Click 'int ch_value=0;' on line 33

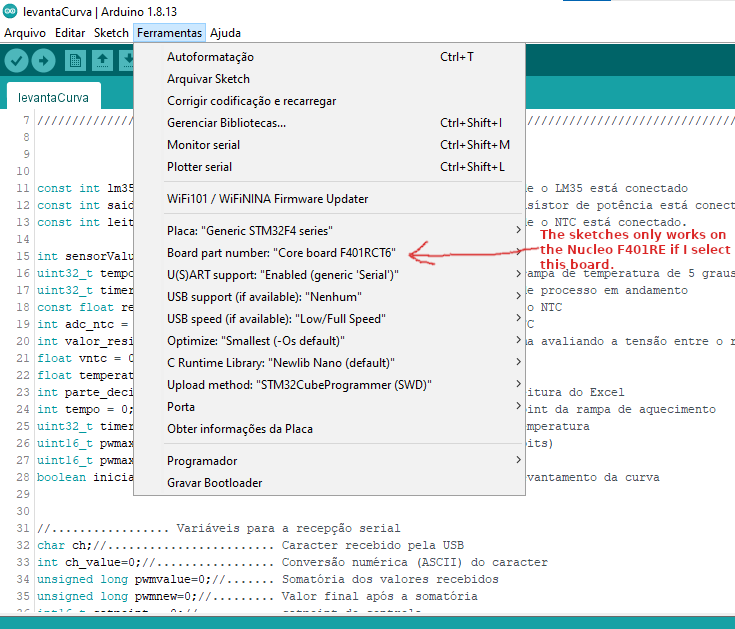tap(89, 562)
